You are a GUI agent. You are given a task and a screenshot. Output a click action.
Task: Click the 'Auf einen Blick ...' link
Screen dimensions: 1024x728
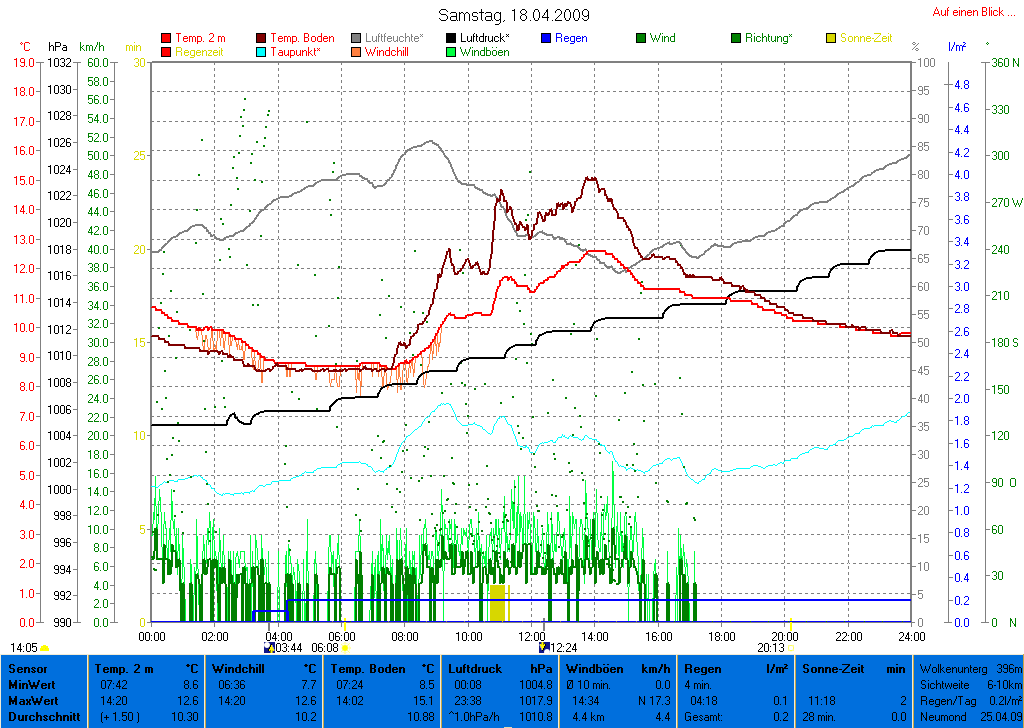(967, 12)
